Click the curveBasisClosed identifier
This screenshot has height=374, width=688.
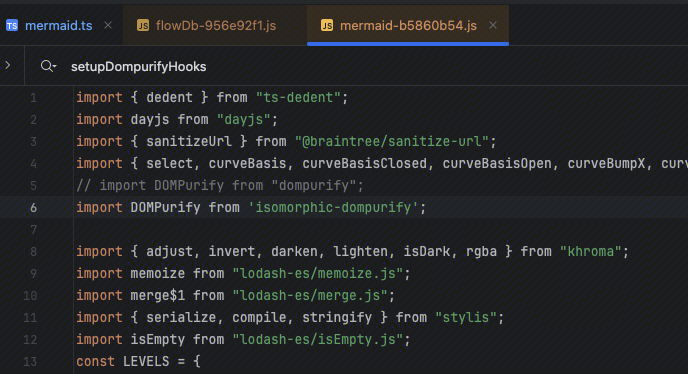click(x=365, y=163)
